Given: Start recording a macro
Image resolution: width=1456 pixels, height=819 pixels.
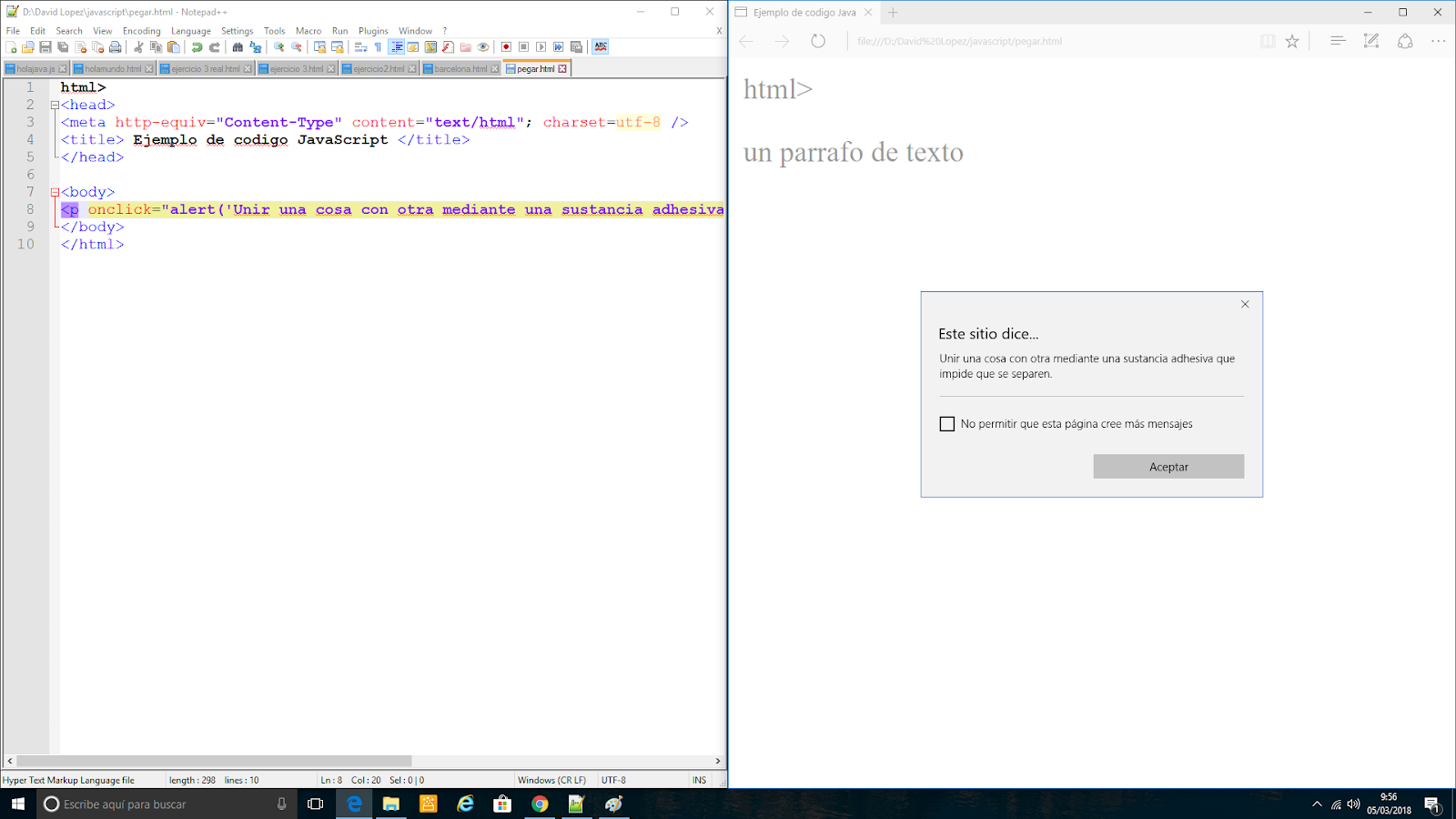Looking at the screenshot, I should point(506,46).
